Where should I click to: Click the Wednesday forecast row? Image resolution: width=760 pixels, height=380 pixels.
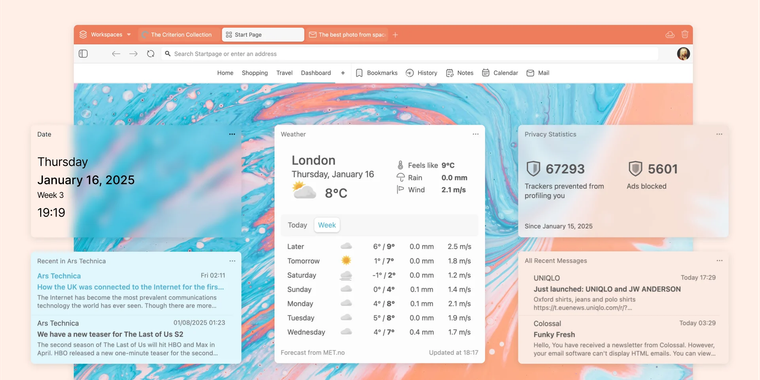[380, 332]
